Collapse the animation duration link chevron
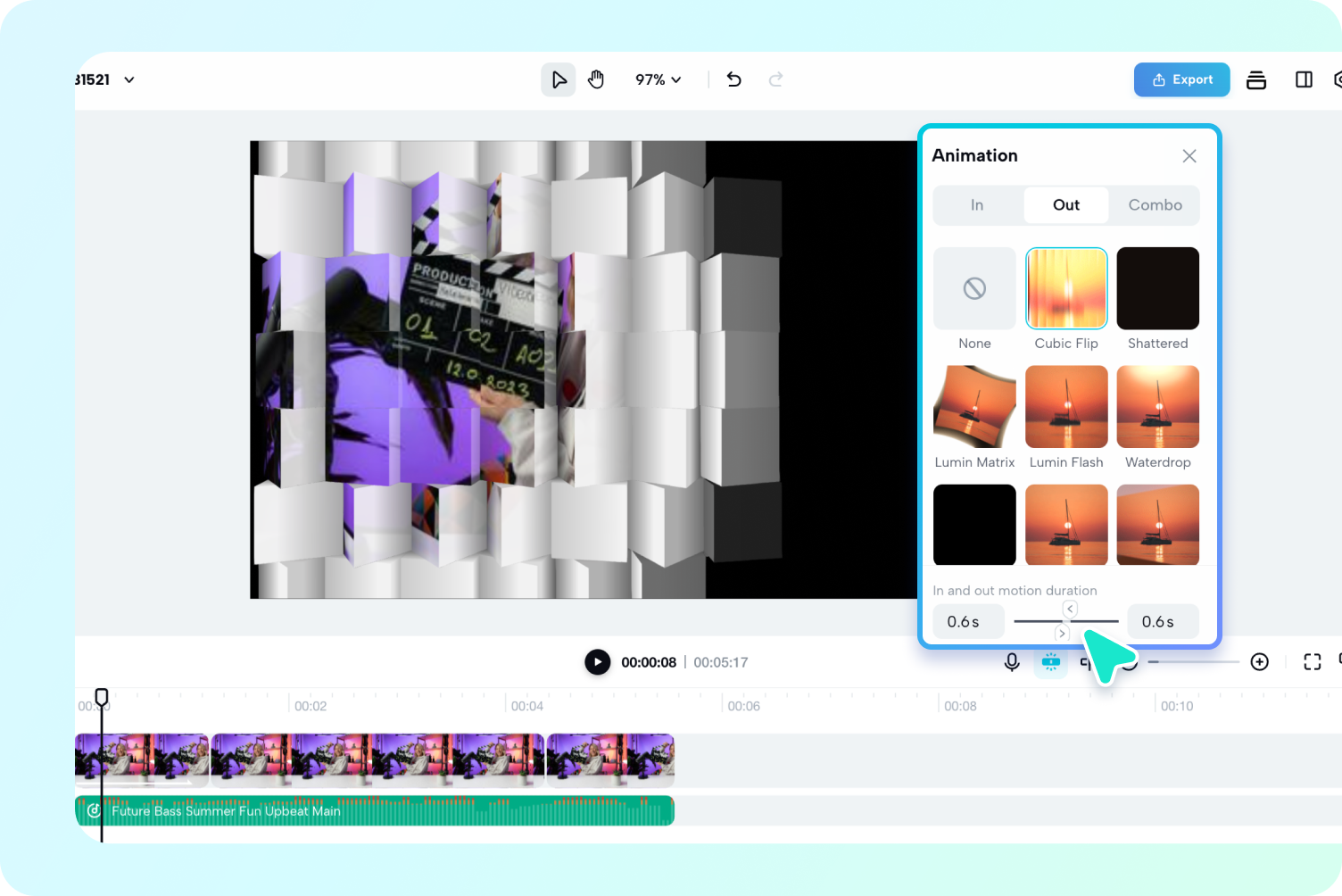The width and height of the screenshot is (1342, 896). coord(1069,608)
